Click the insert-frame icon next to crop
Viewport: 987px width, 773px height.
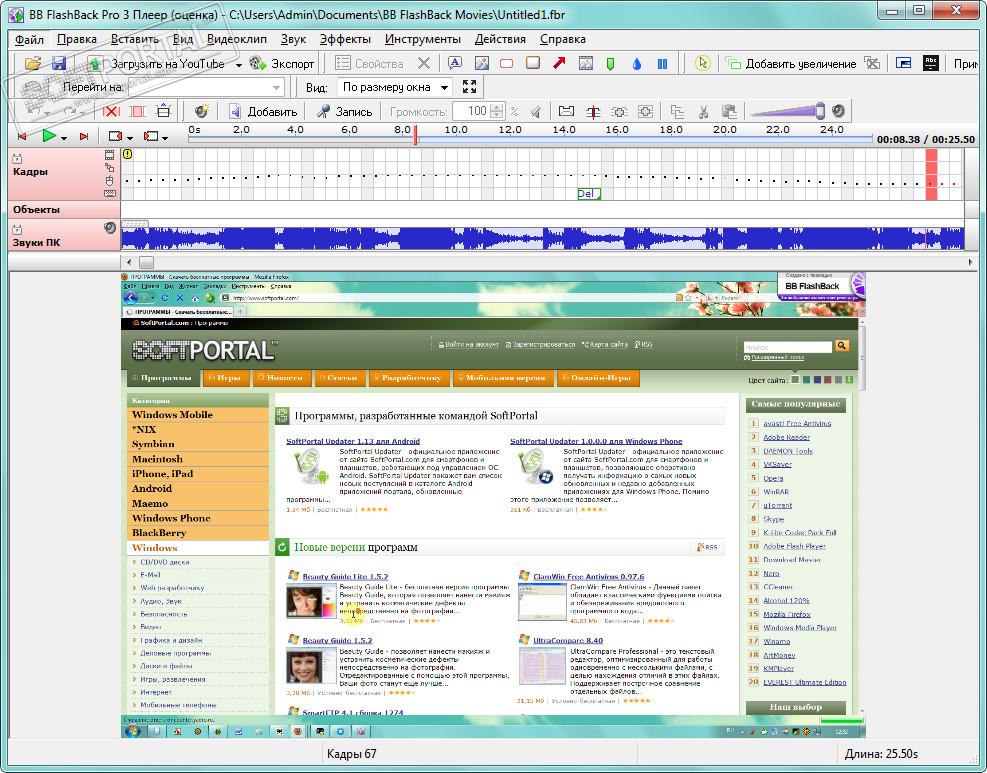(164, 111)
